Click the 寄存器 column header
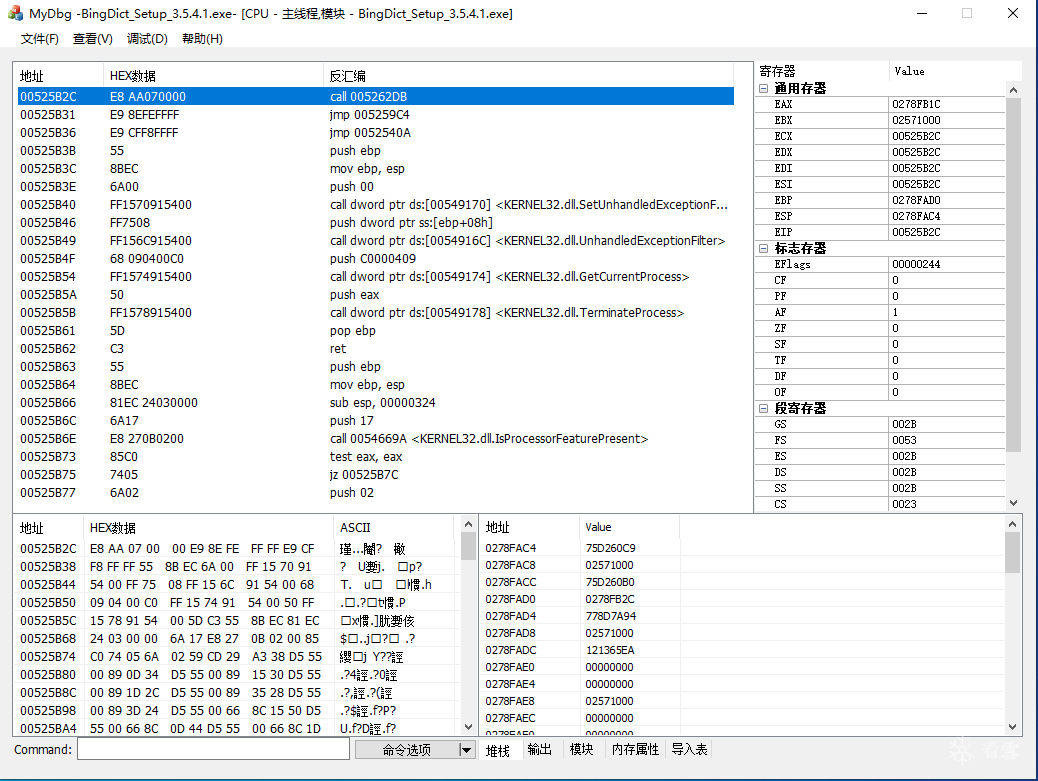 point(822,71)
